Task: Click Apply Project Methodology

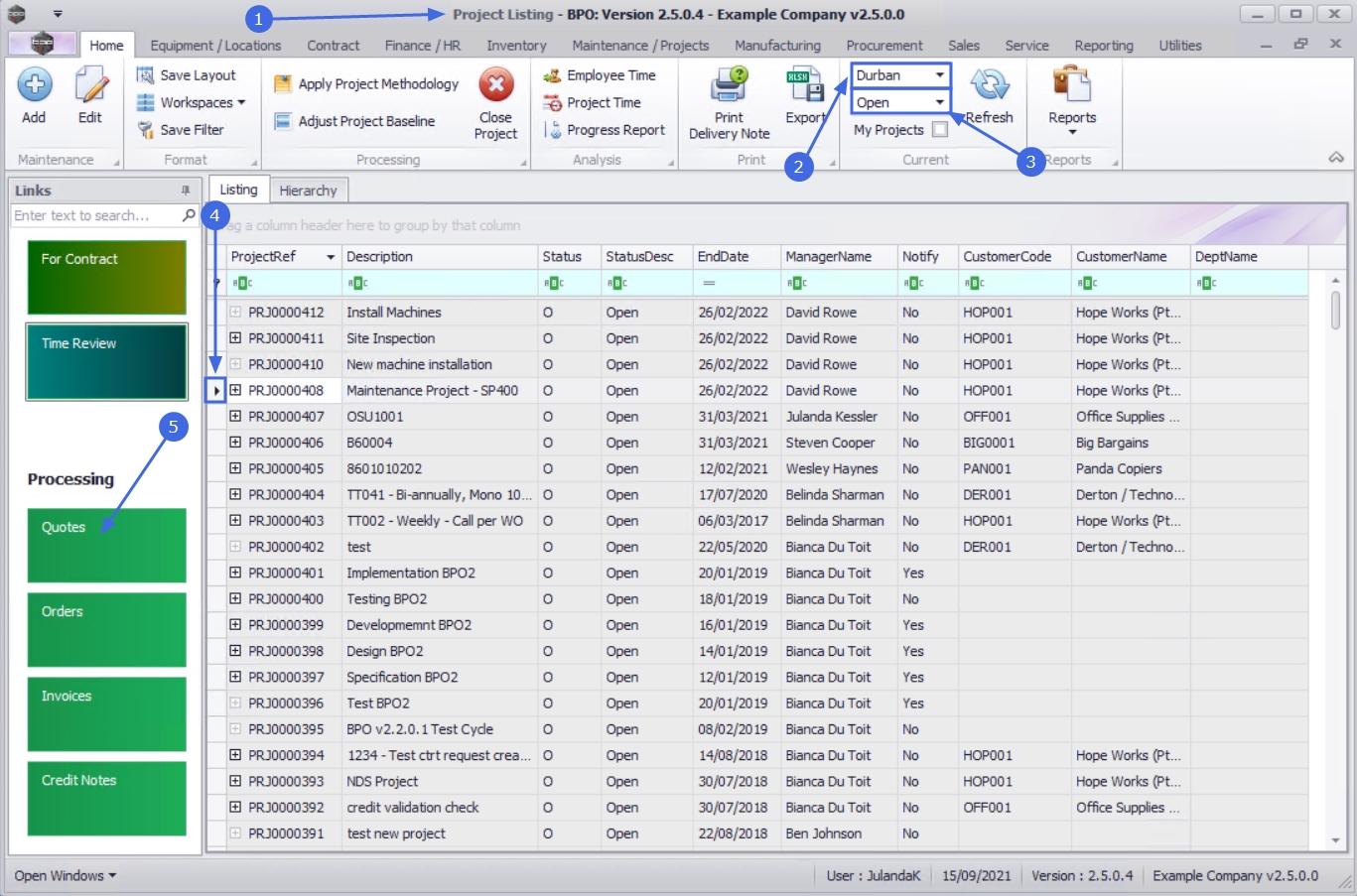Action: [x=377, y=84]
